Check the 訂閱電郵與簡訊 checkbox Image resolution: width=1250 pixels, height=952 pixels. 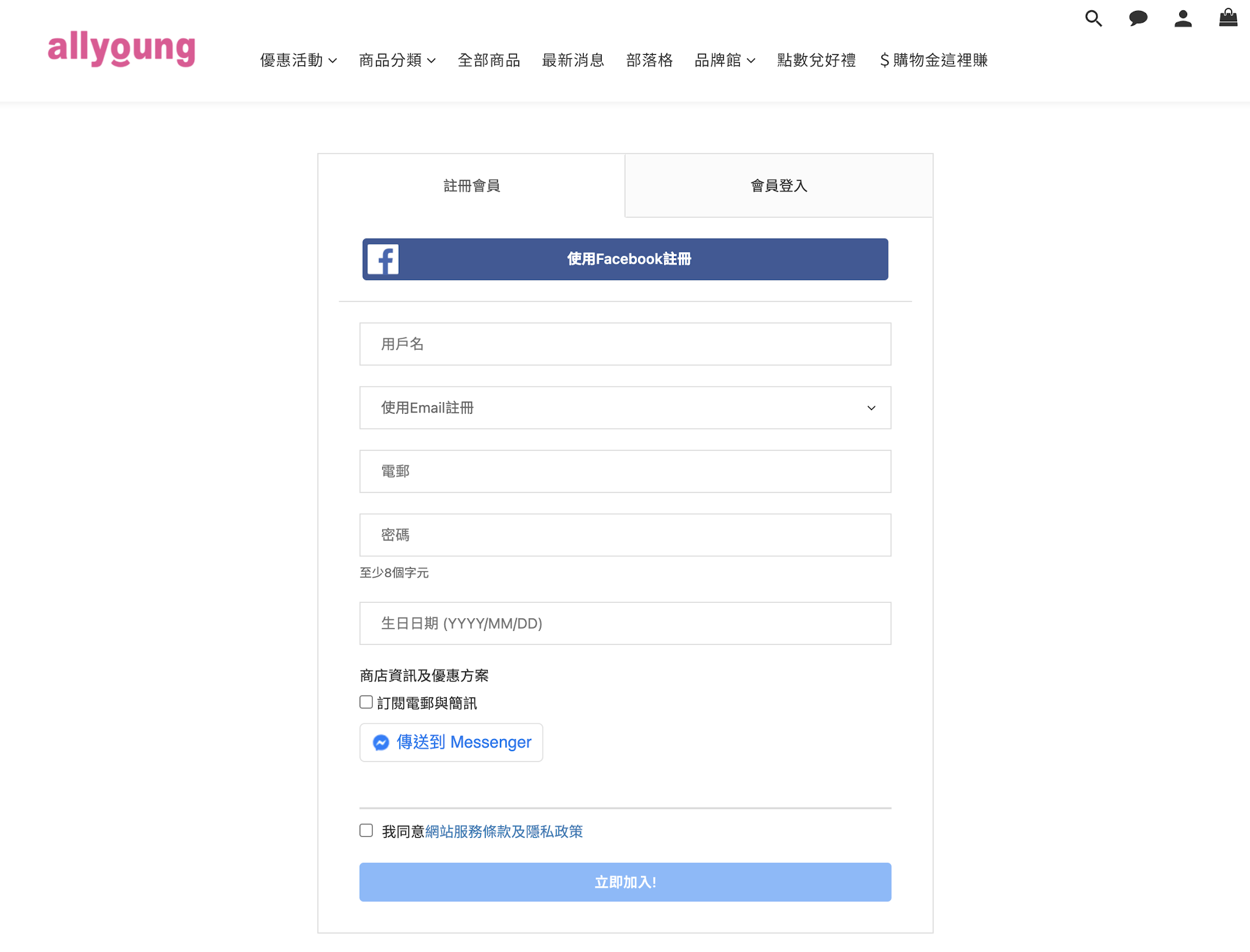(366, 702)
